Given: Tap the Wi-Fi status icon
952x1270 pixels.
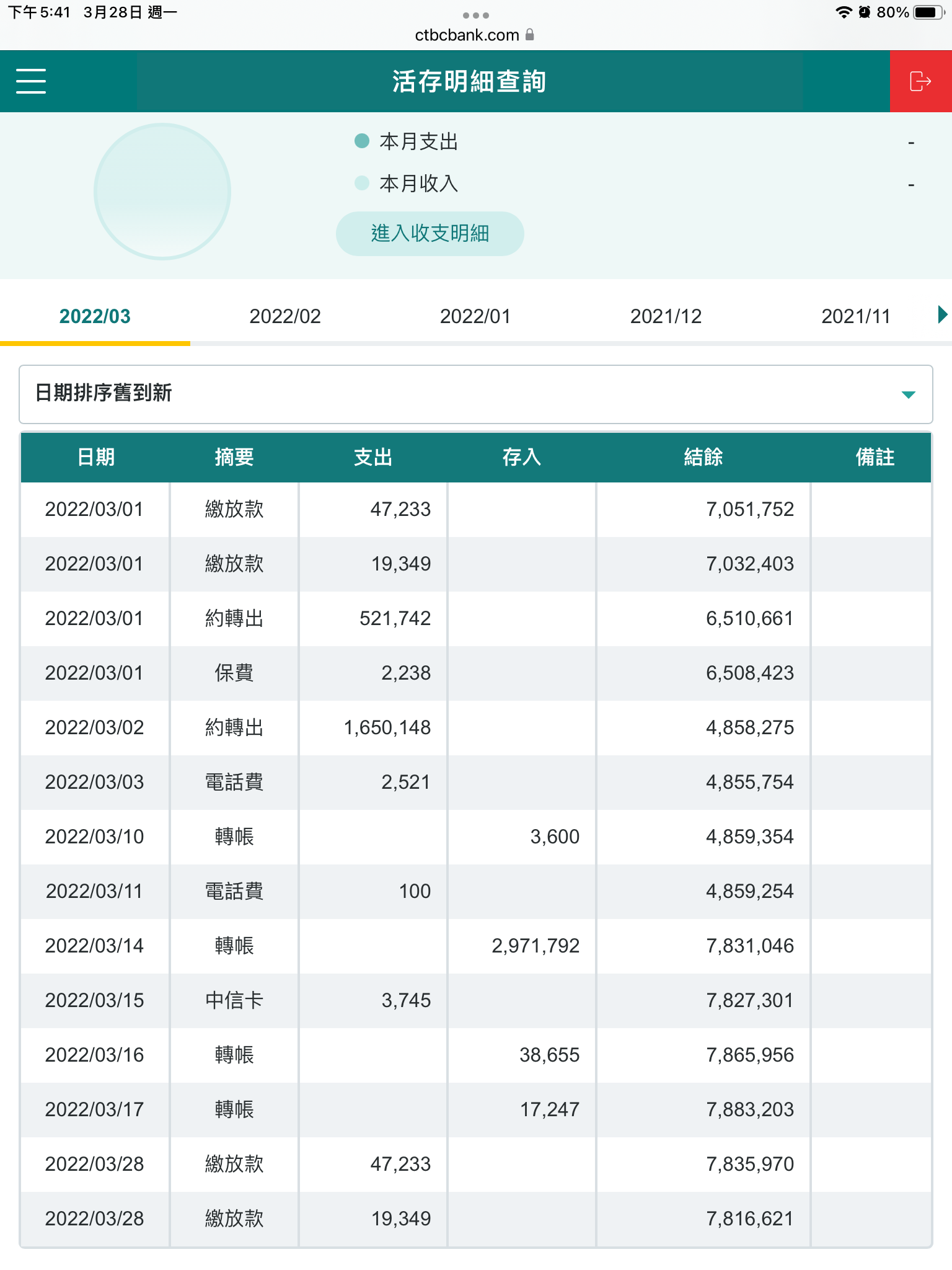Looking at the screenshot, I should (843, 12).
